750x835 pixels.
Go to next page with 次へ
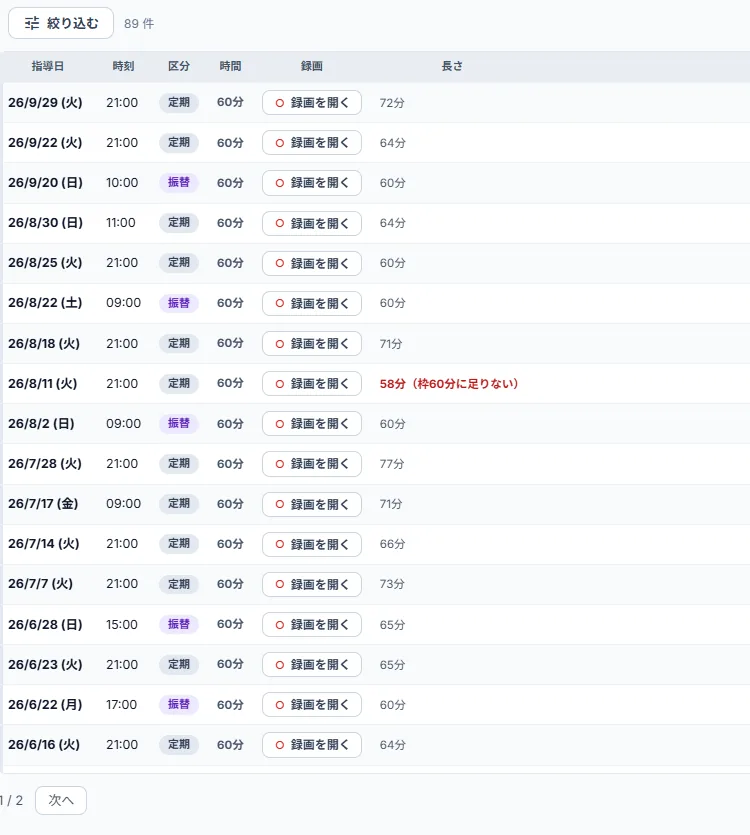click(x=61, y=800)
